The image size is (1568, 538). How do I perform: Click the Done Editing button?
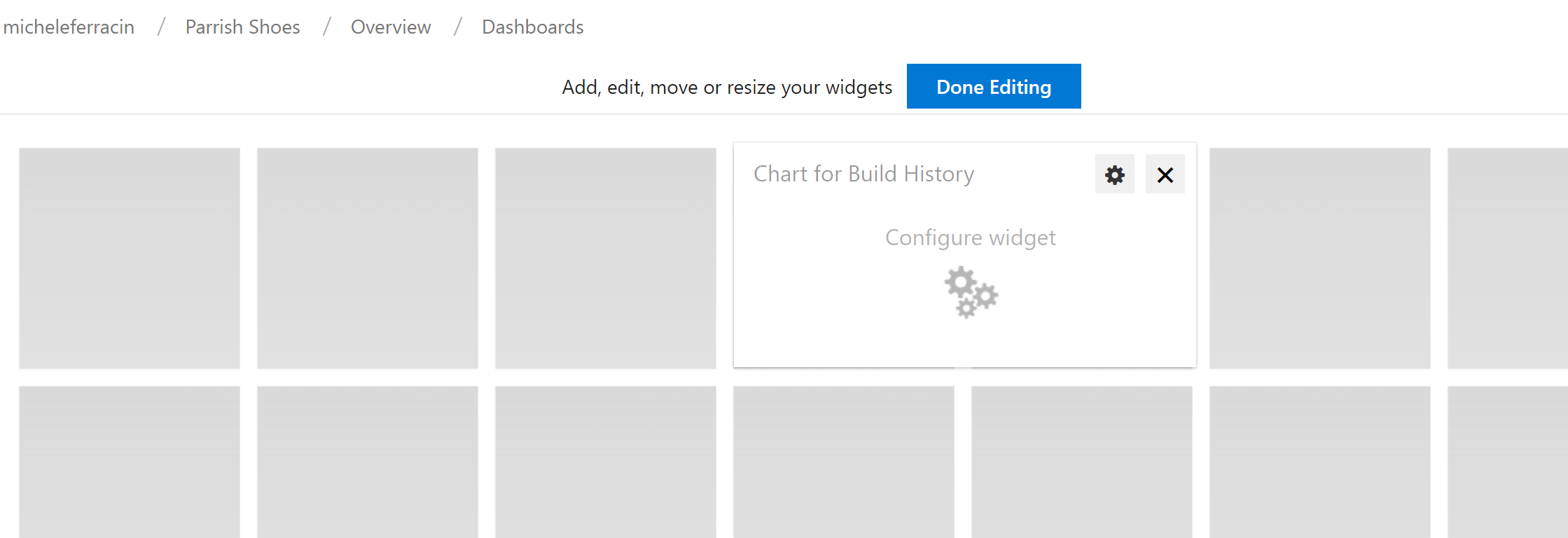point(993,87)
